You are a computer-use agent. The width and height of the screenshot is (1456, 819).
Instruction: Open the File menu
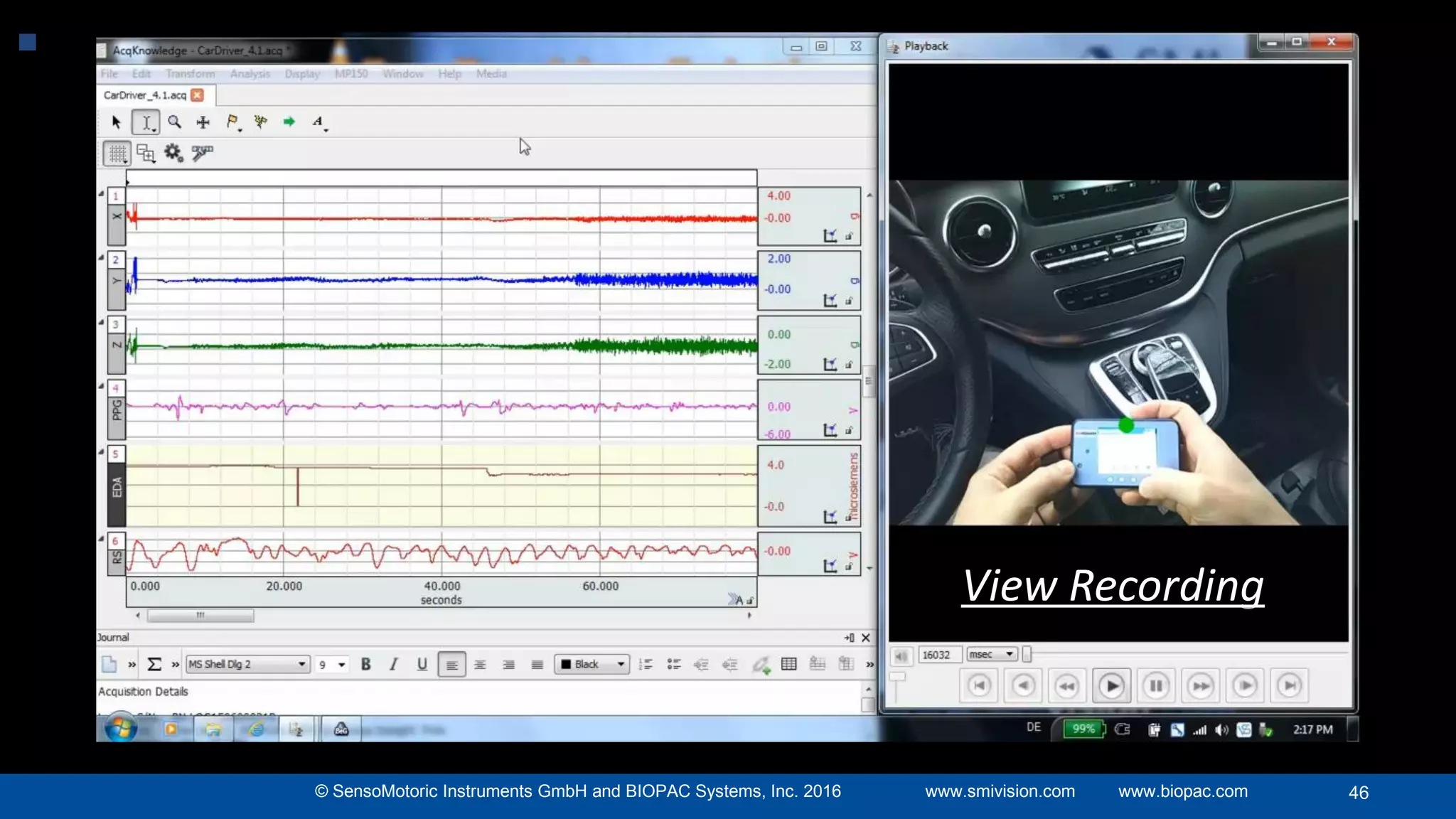pyautogui.click(x=109, y=74)
